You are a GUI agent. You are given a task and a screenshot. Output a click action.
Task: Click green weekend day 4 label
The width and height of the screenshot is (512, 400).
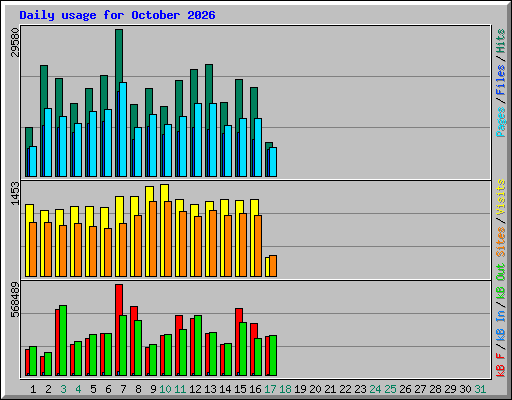(78, 389)
